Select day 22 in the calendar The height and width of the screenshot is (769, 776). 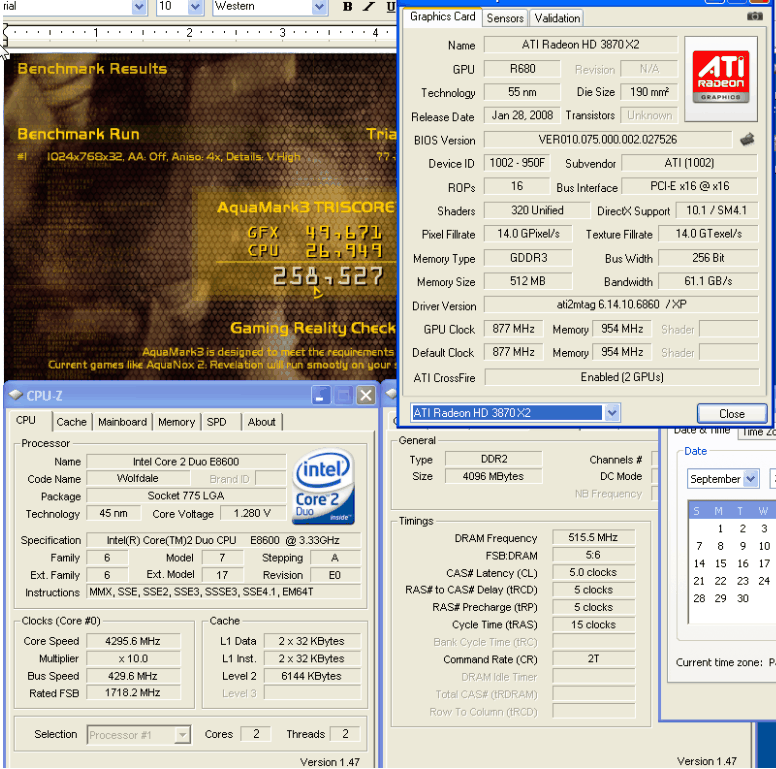[721, 581]
